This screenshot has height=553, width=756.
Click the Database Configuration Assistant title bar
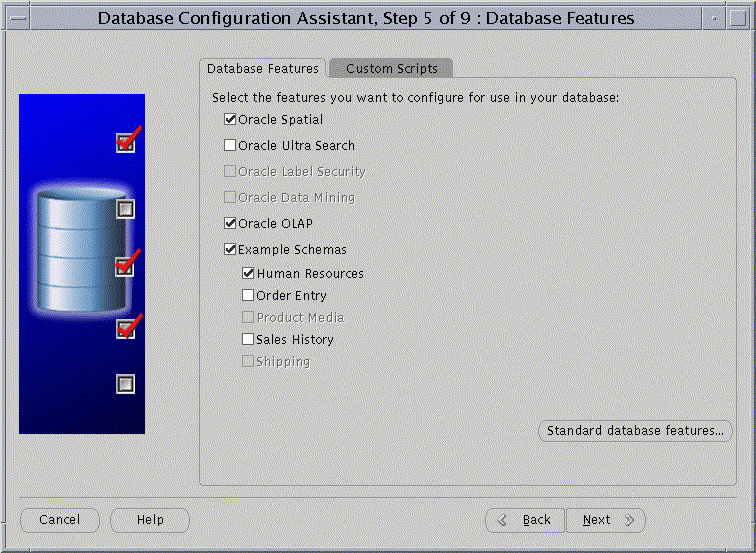point(365,17)
